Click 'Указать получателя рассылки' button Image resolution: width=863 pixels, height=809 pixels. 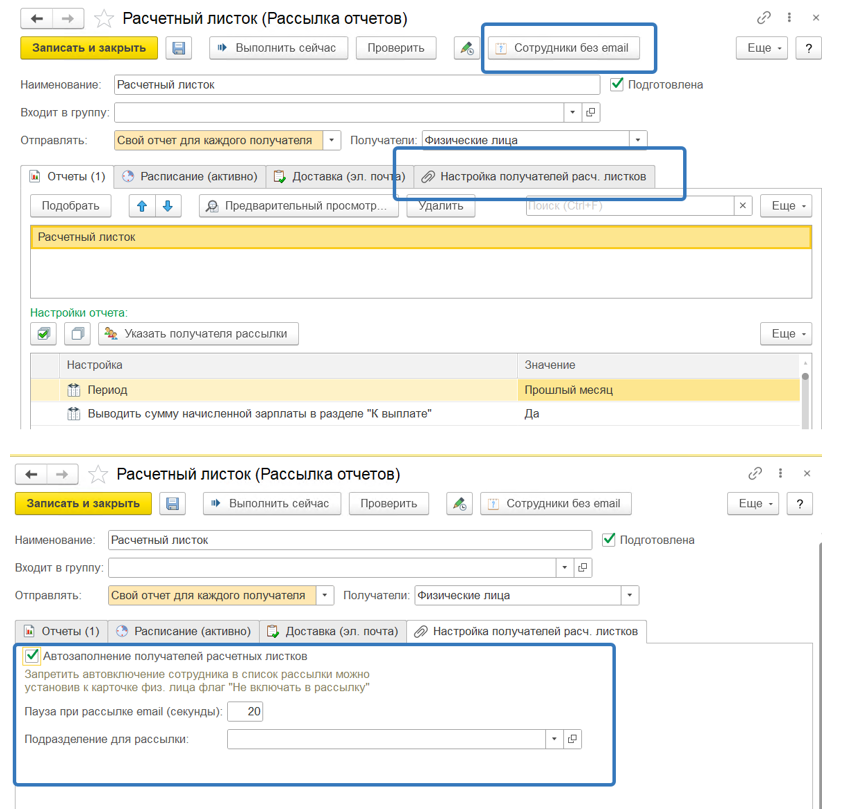click(x=198, y=334)
